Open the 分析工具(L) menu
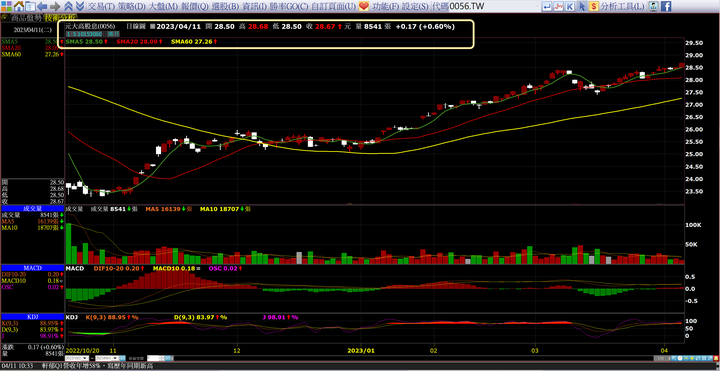 [623, 6]
